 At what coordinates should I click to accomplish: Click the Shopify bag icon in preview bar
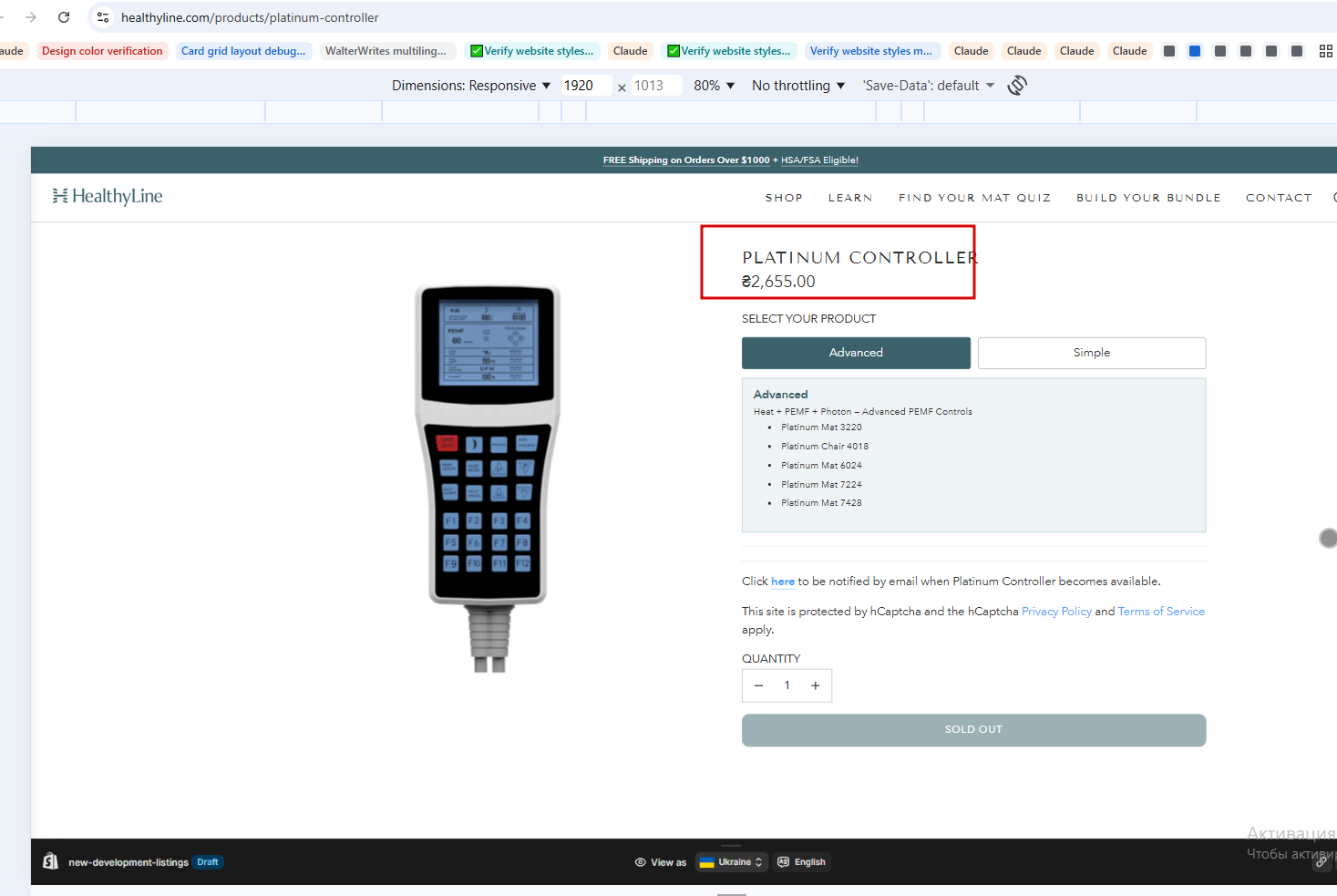[x=51, y=861]
